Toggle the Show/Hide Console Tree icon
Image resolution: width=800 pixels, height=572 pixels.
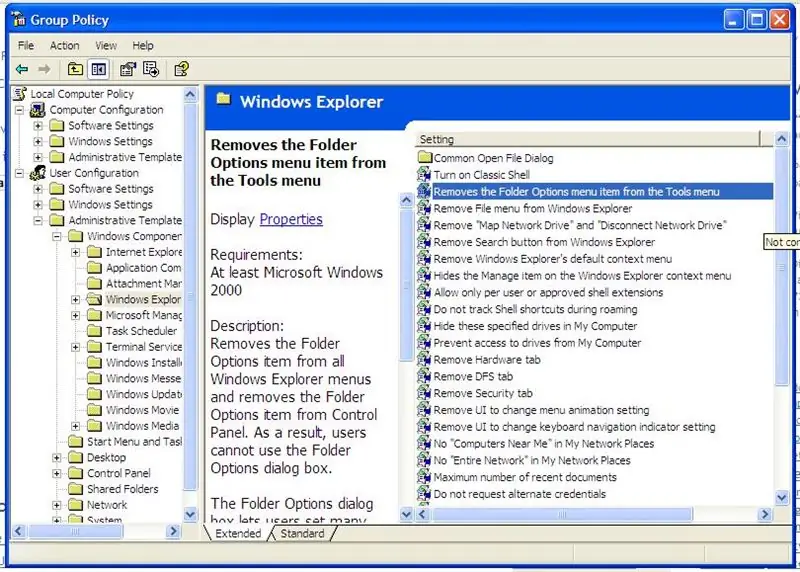point(98,69)
